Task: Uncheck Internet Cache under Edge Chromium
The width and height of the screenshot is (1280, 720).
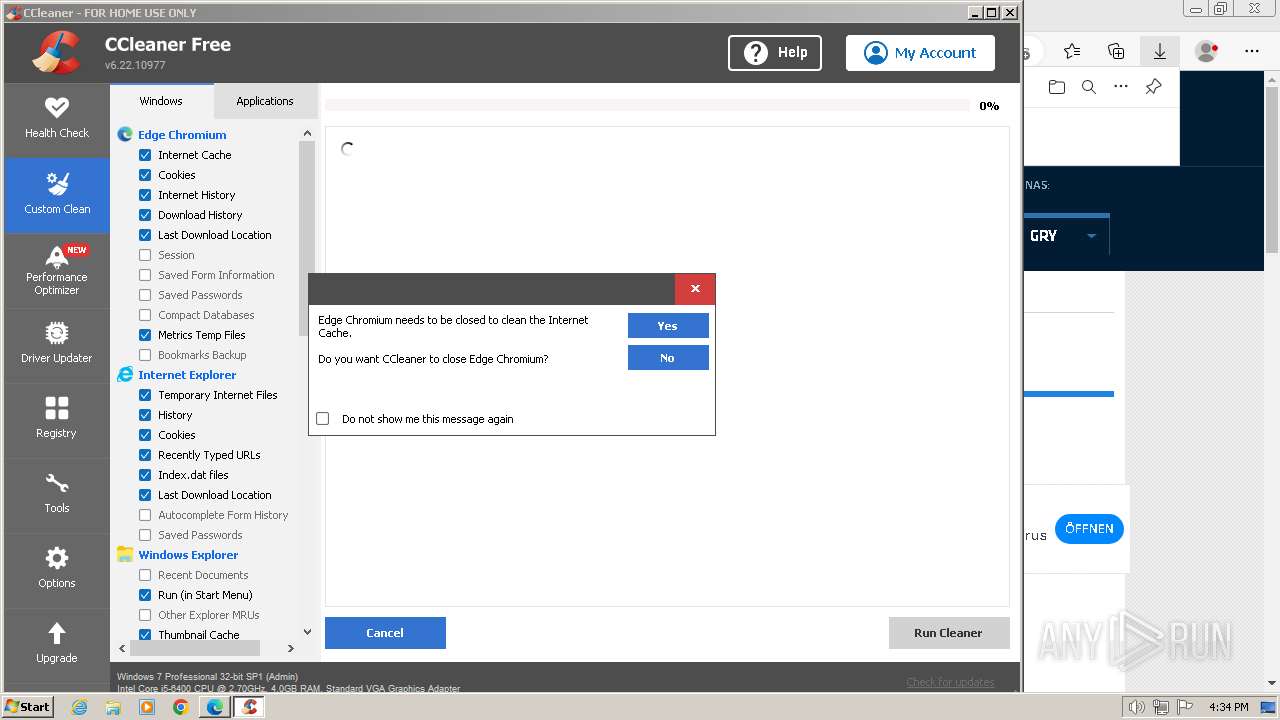Action: (145, 155)
